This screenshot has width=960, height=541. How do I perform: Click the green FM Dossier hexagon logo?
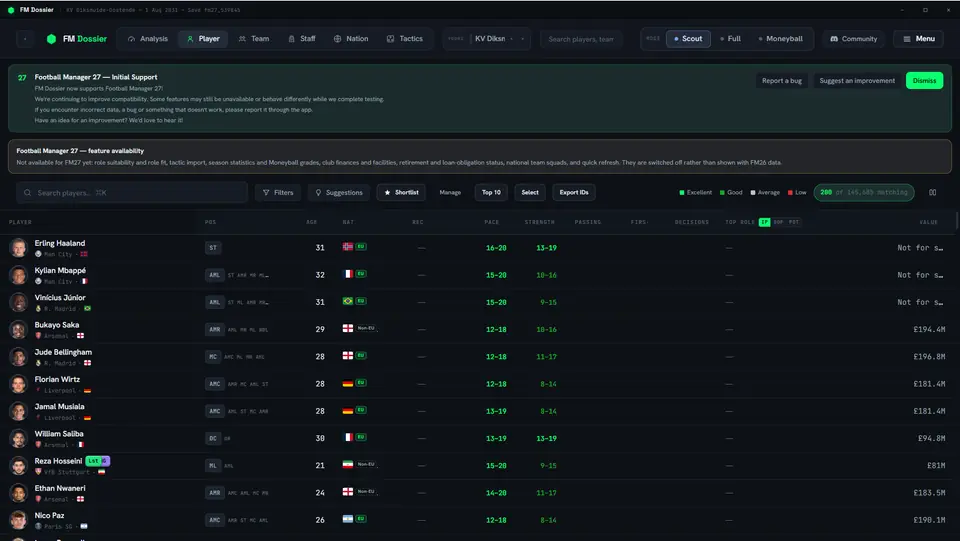[x=51, y=39]
